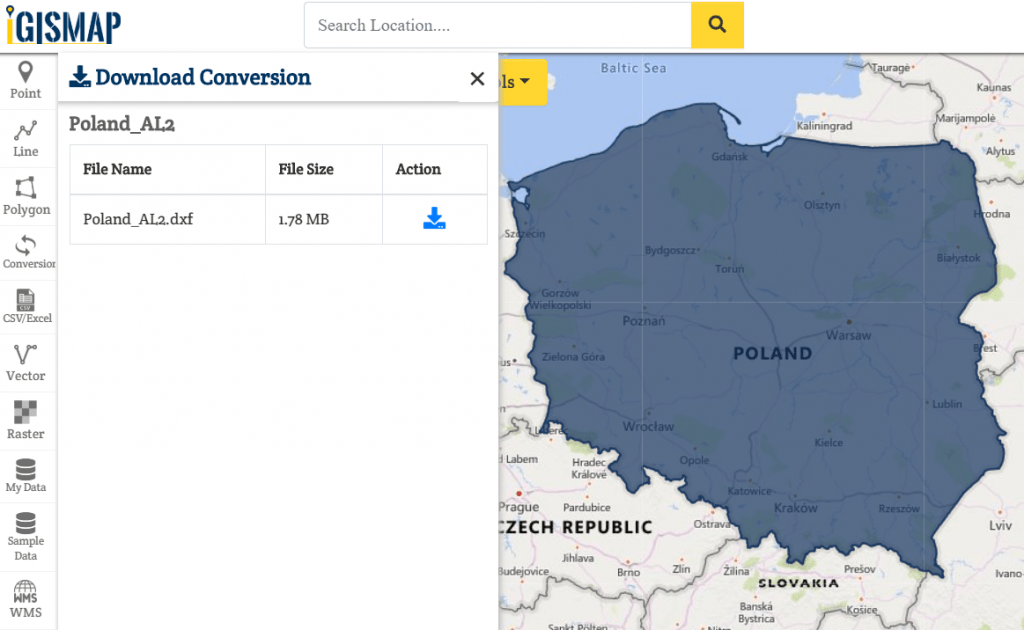Screen dimensions: 1024x630
Task: Click the yellow search magnifier button
Action: (x=717, y=25)
